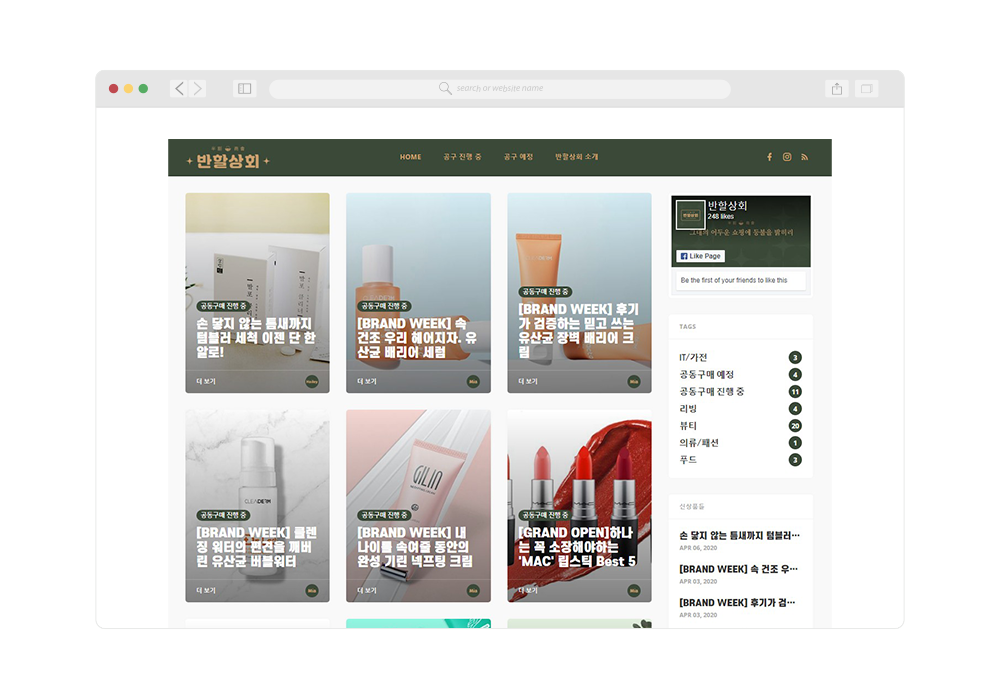Click 더 보기 on GILIN neck cream card

367,590
